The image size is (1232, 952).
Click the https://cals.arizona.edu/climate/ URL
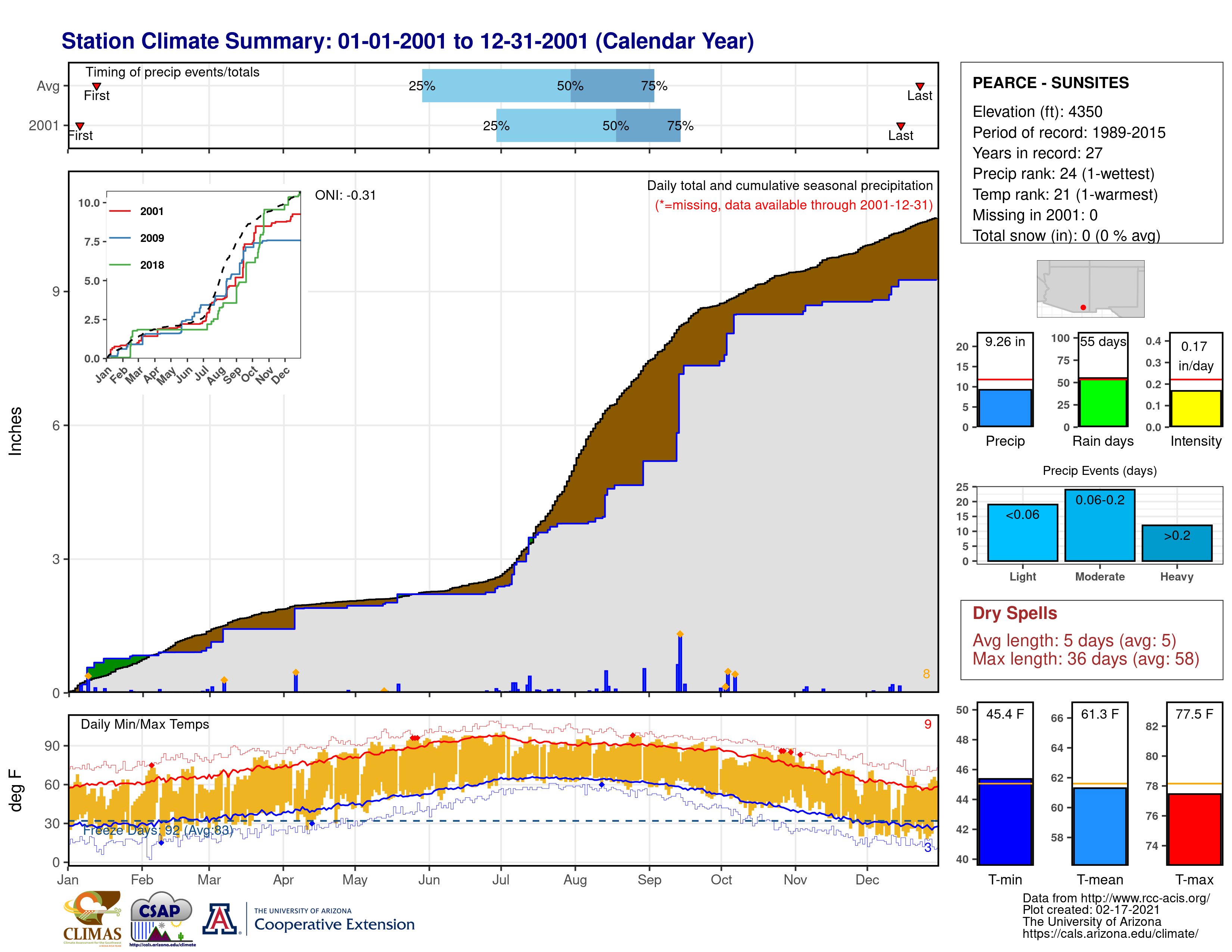pos(1110,934)
